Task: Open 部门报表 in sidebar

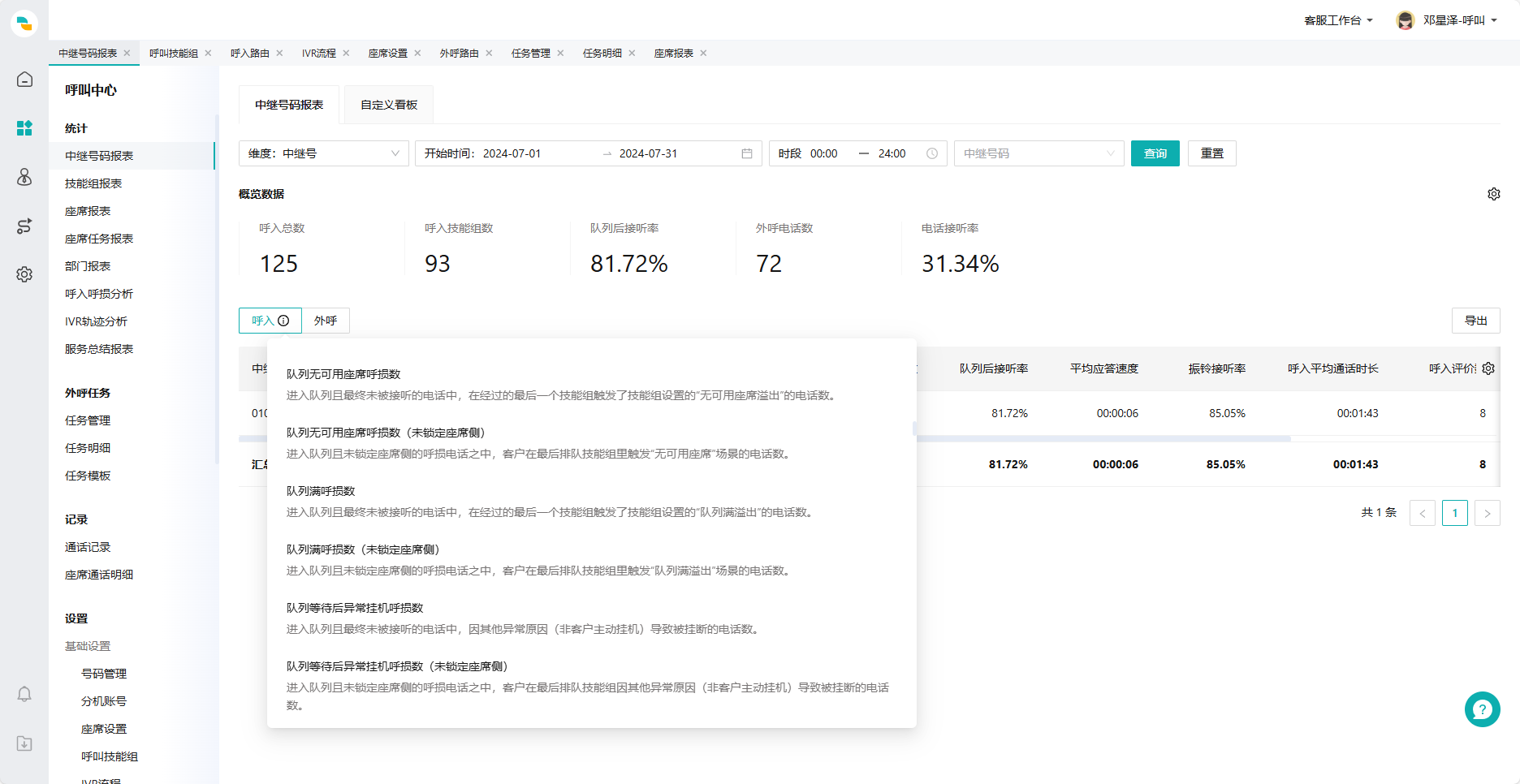Action: pyautogui.click(x=88, y=266)
